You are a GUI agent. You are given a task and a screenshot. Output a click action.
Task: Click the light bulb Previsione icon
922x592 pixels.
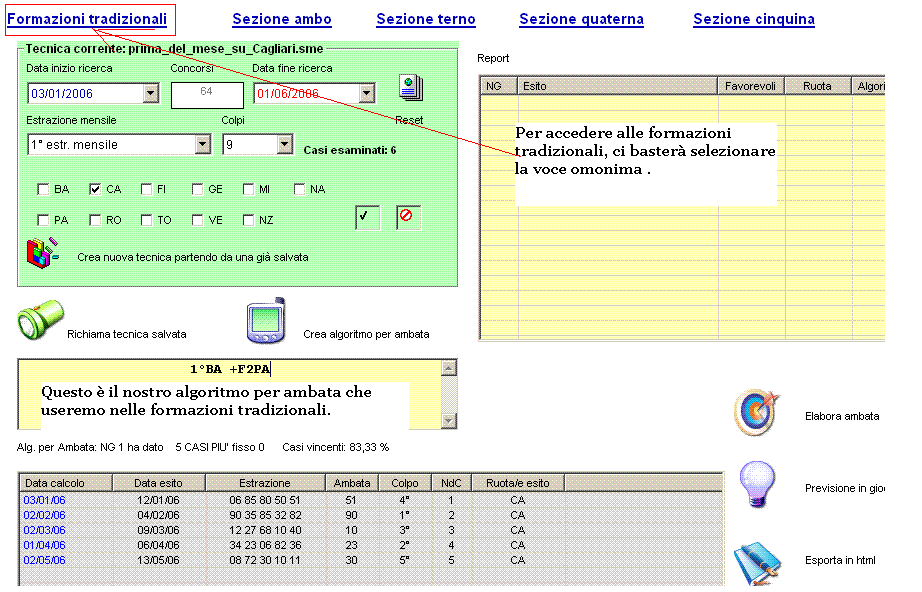point(757,485)
